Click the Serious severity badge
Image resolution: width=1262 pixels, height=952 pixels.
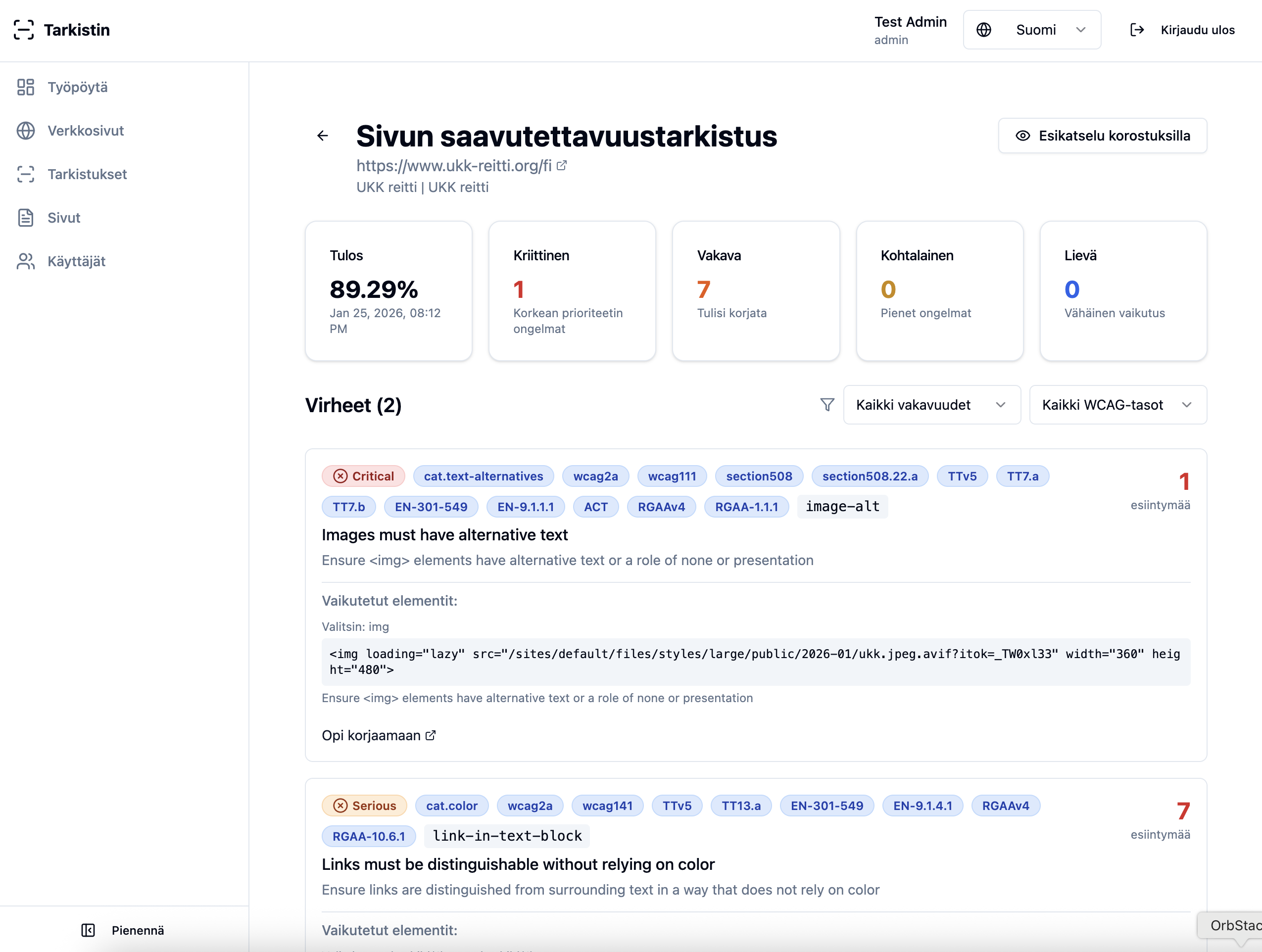coord(365,806)
